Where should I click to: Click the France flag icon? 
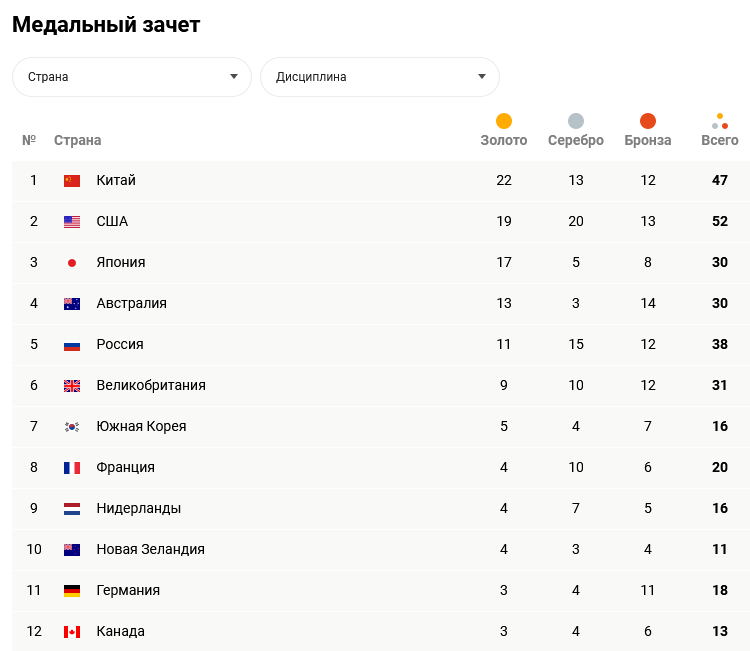(72, 468)
